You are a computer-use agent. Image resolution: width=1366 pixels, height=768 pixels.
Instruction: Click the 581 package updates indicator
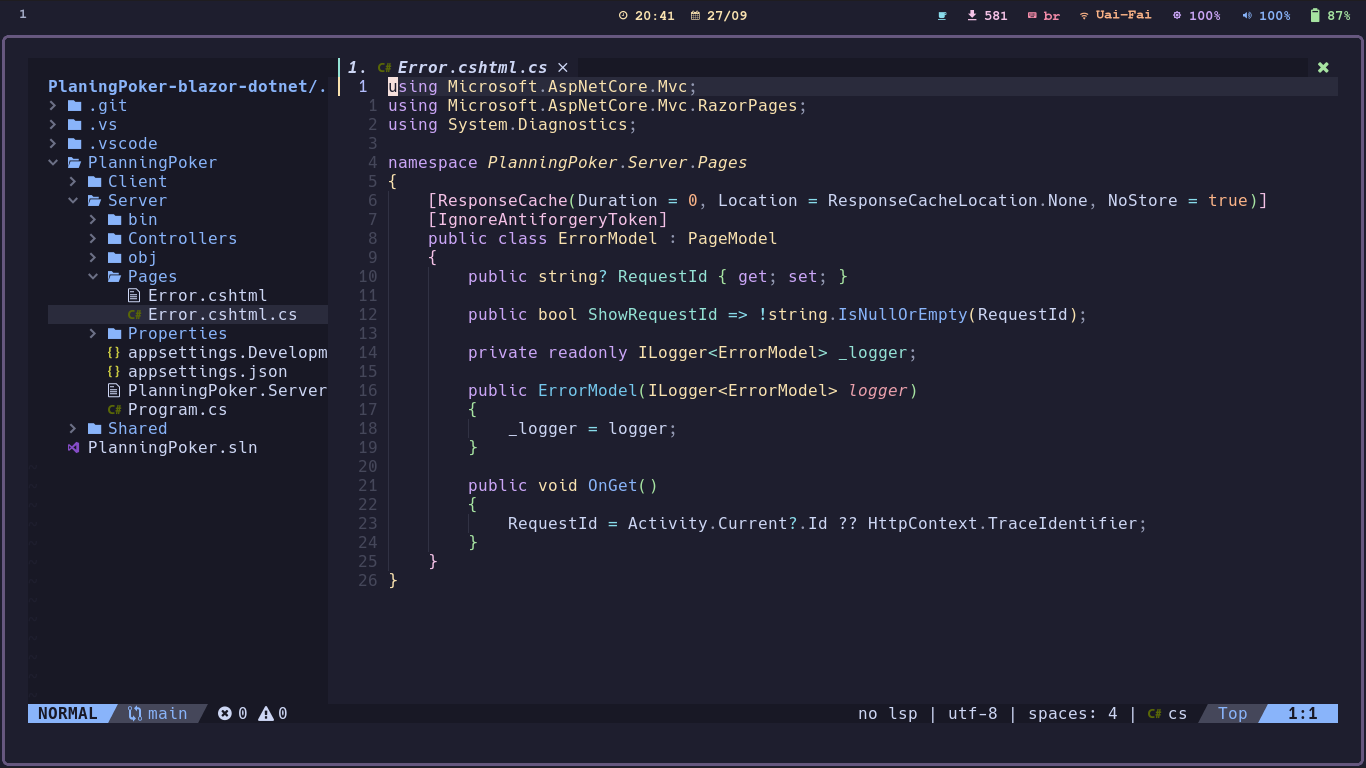point(987,15)
